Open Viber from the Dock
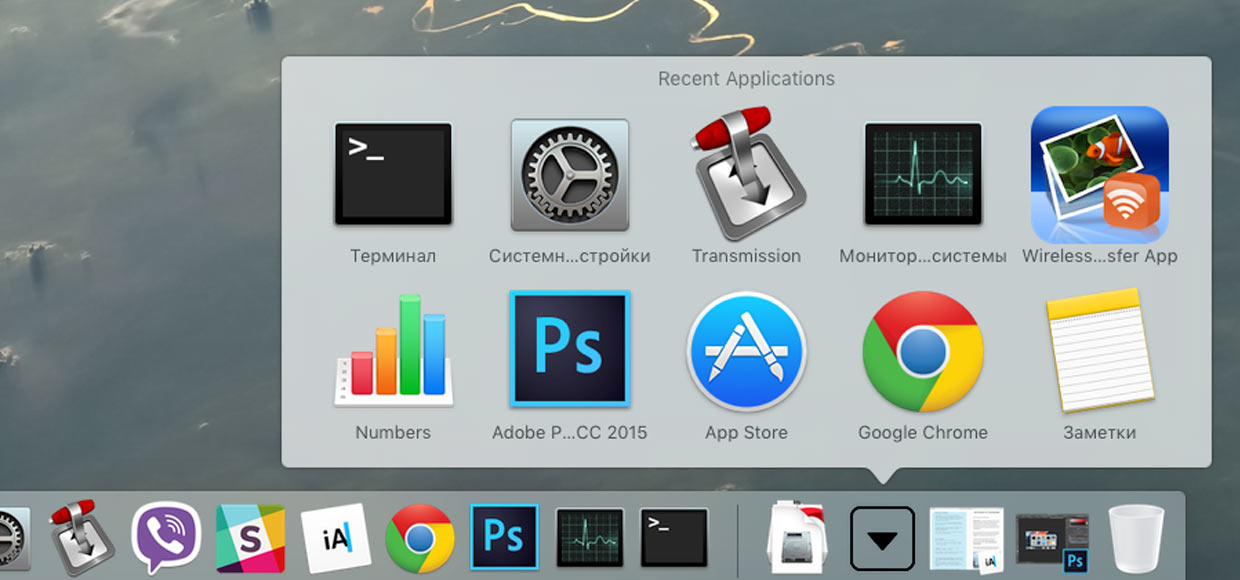This screenshot has height=580, width=1240. point(166,538)
